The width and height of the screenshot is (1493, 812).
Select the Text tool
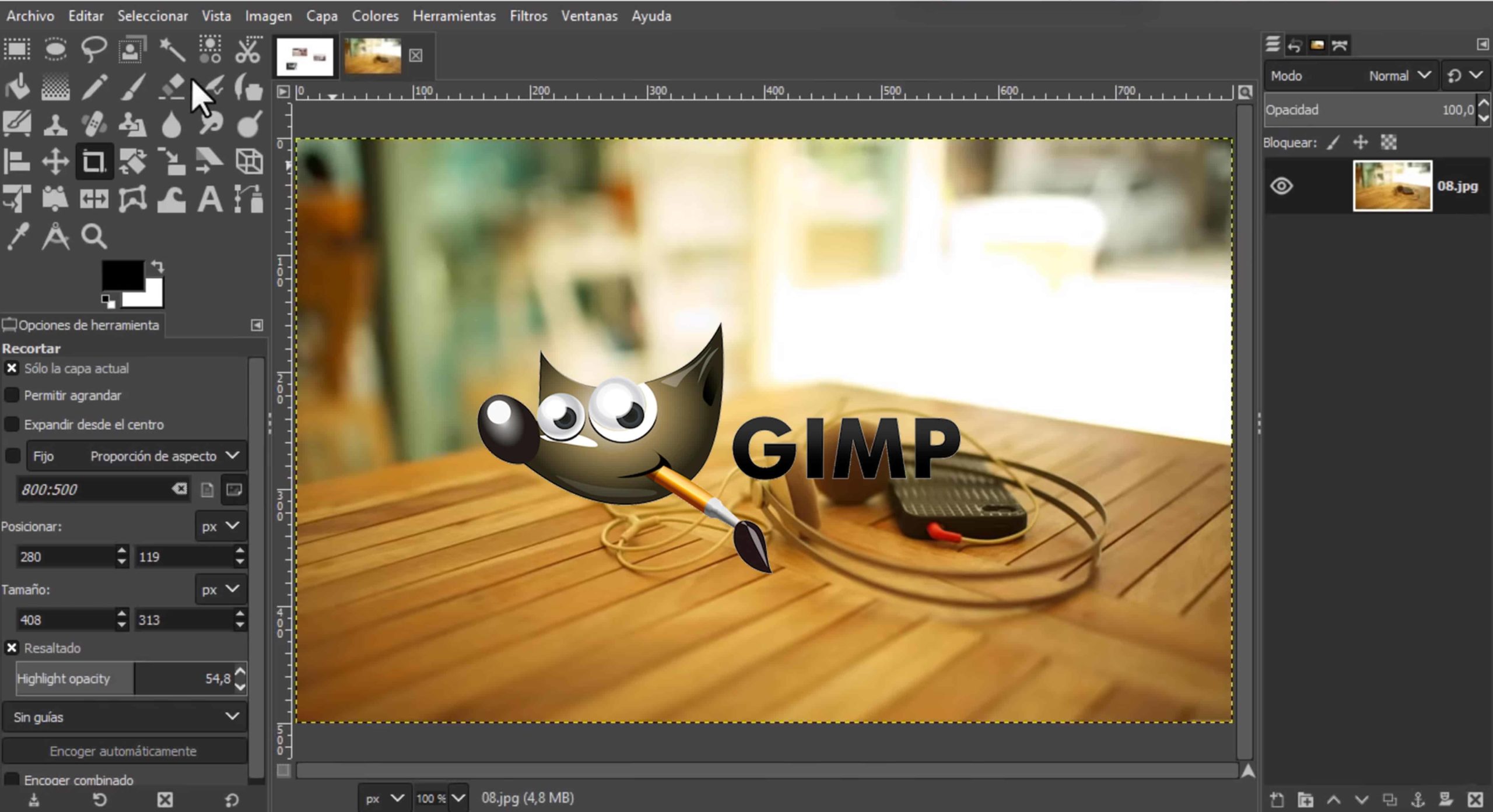coord(209,199)
